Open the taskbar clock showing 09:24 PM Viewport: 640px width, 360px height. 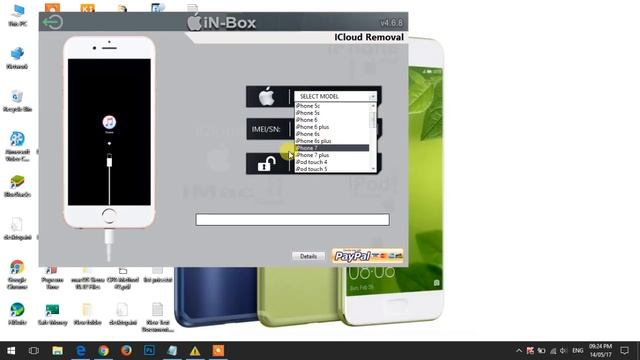(x=600, y=351)
